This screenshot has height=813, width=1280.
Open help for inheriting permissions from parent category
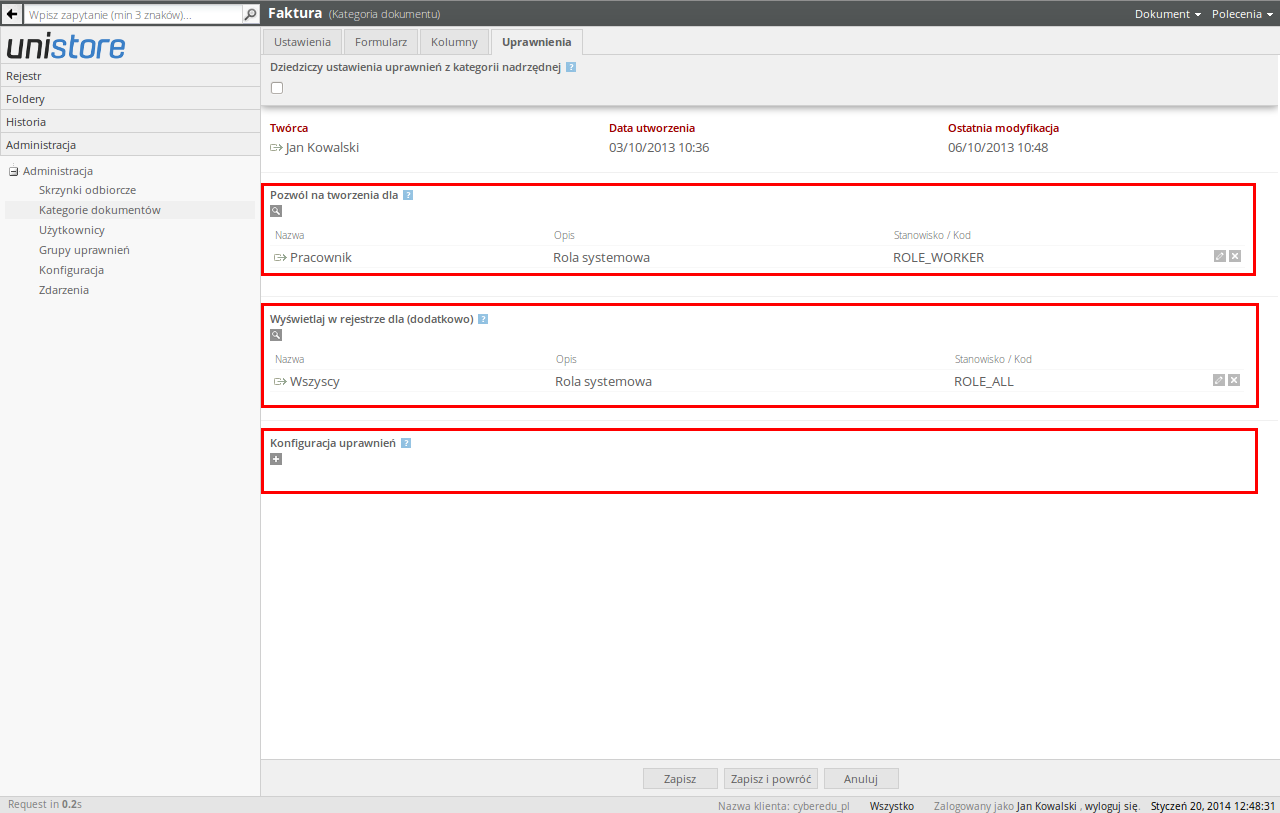(x=571, y=68)
